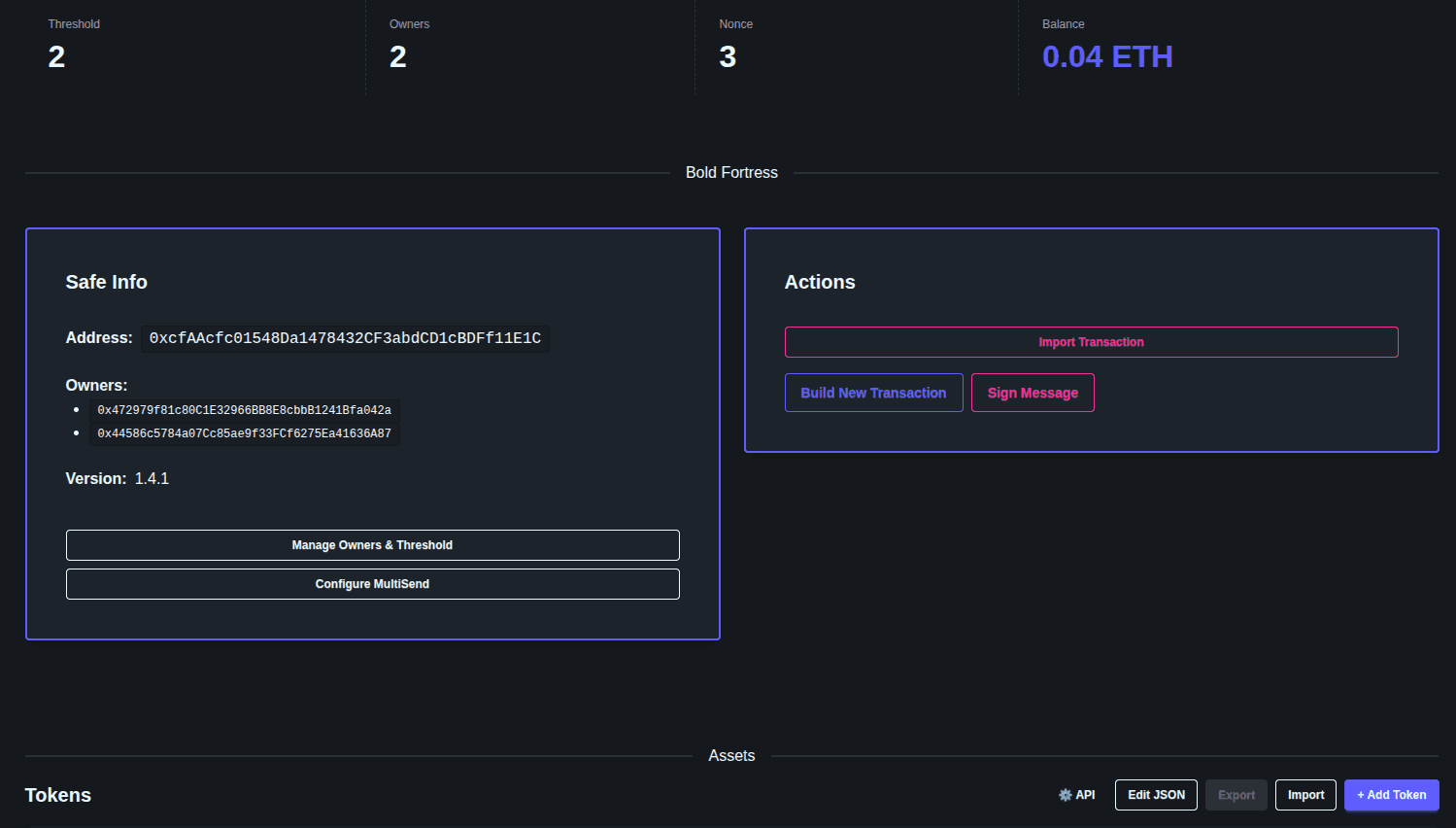Click owner address ending 41636A87
This screenshot has width=1456, height=828.
tap(243, 432)
